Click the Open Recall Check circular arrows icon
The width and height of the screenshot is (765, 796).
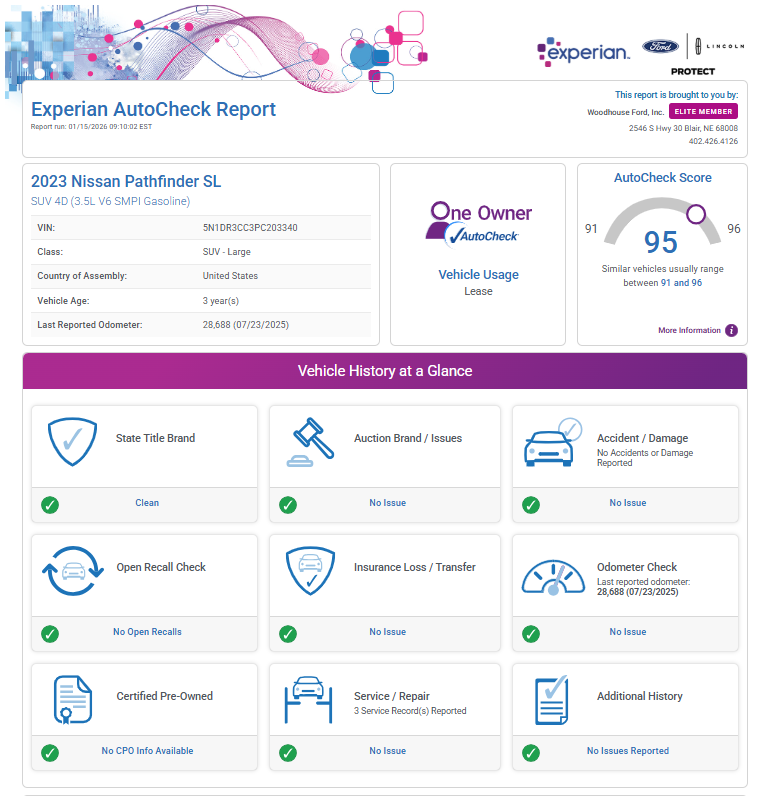coord(72,572)
